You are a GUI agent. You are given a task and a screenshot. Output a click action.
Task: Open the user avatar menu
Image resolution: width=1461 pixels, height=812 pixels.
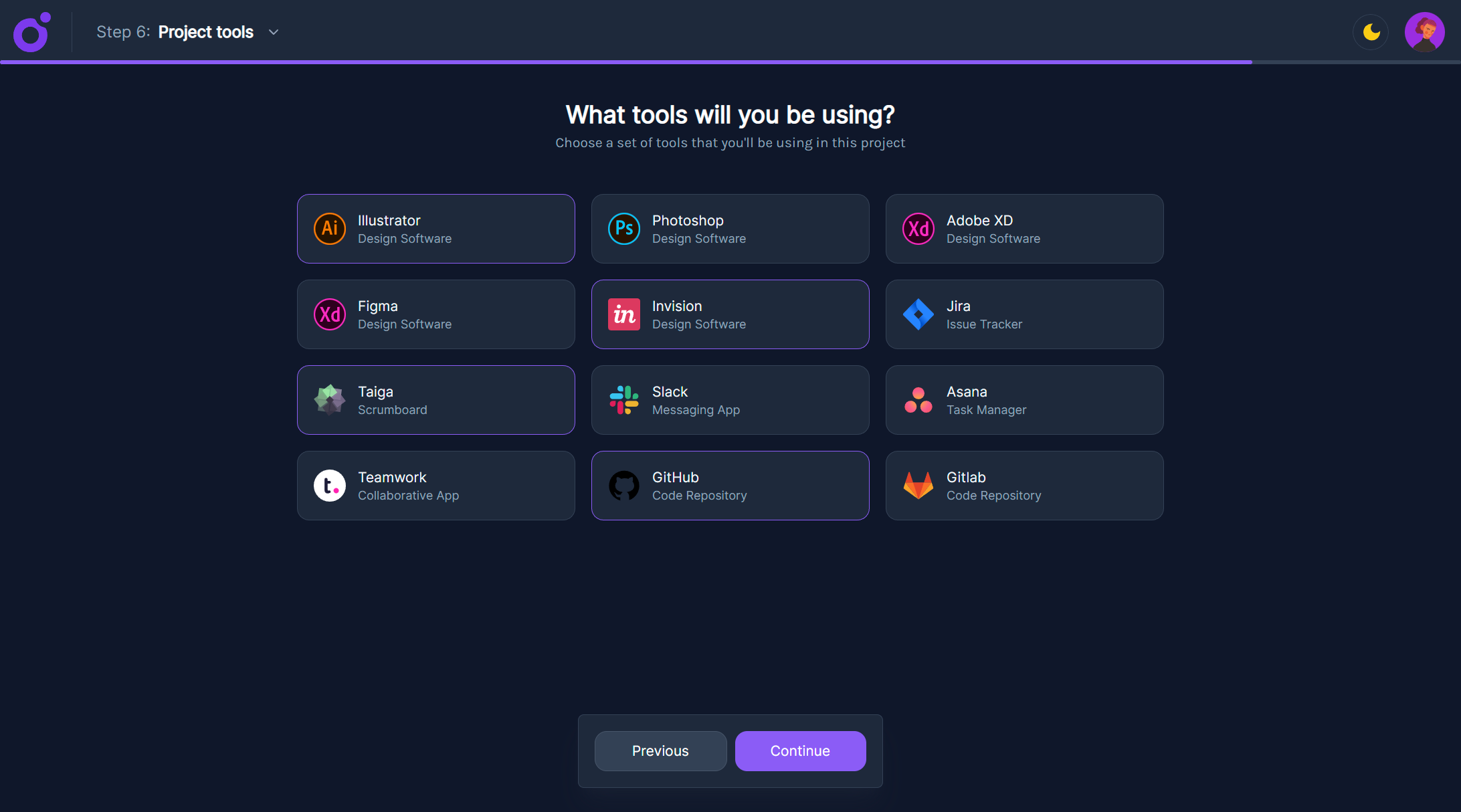click(1424, 32)
